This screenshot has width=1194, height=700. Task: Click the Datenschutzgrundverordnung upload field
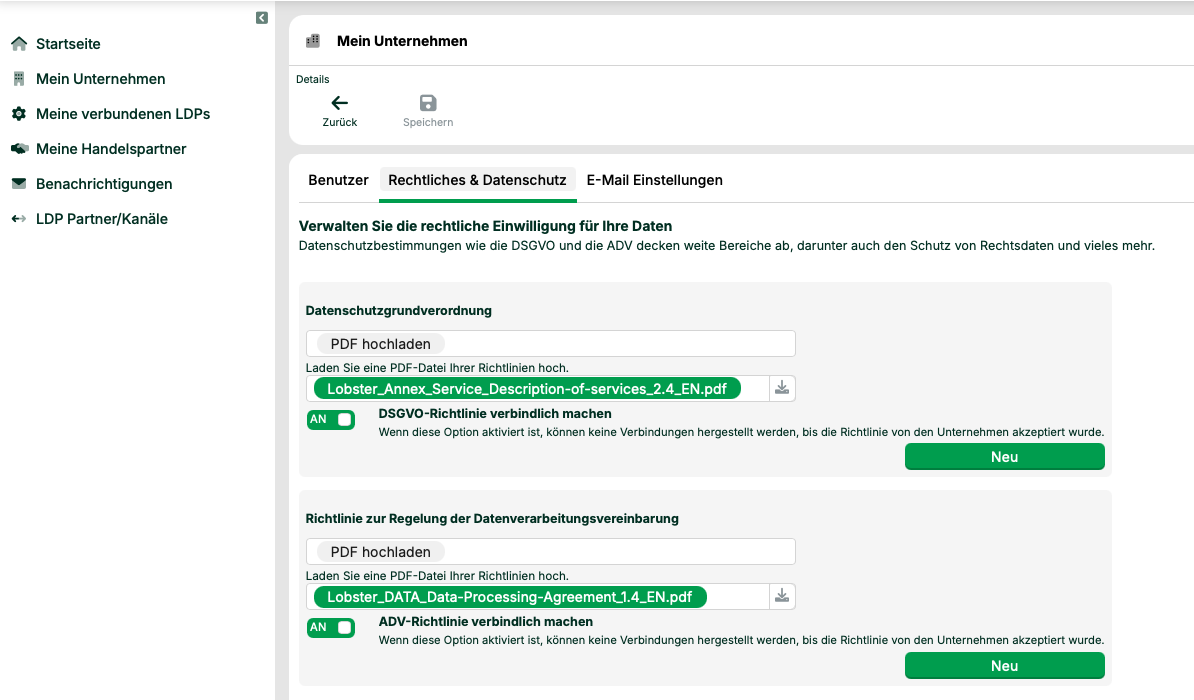(x=551, y=344)
